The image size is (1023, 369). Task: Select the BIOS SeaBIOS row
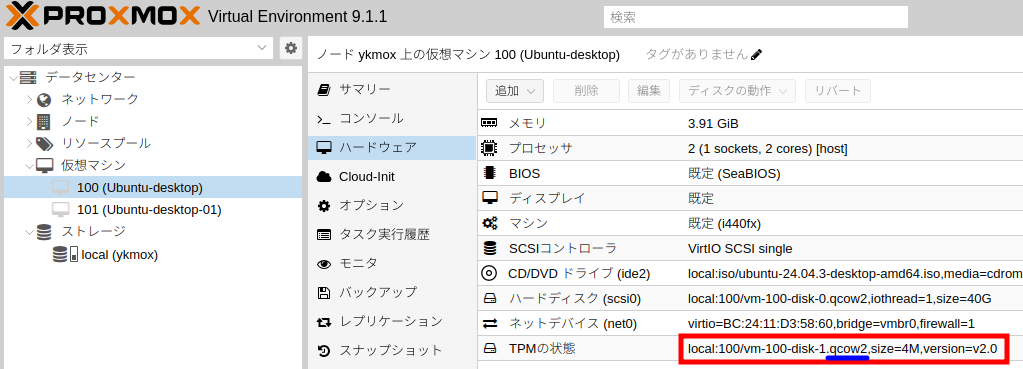point(750,173)
